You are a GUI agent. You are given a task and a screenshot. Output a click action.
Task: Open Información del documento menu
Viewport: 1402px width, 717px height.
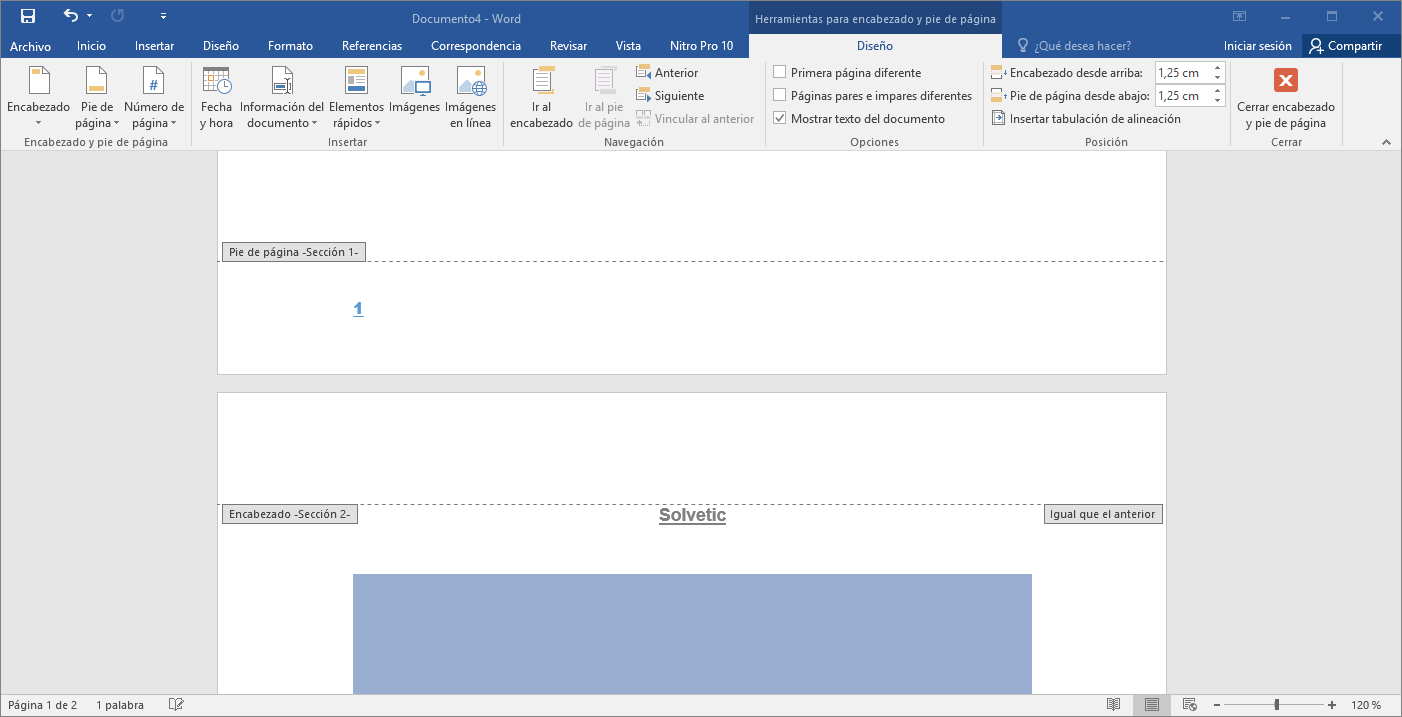(281, 98)
